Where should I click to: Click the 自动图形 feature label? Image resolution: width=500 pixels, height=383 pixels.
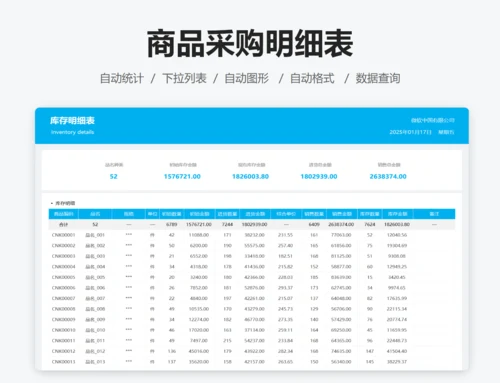tap(247, 78)
